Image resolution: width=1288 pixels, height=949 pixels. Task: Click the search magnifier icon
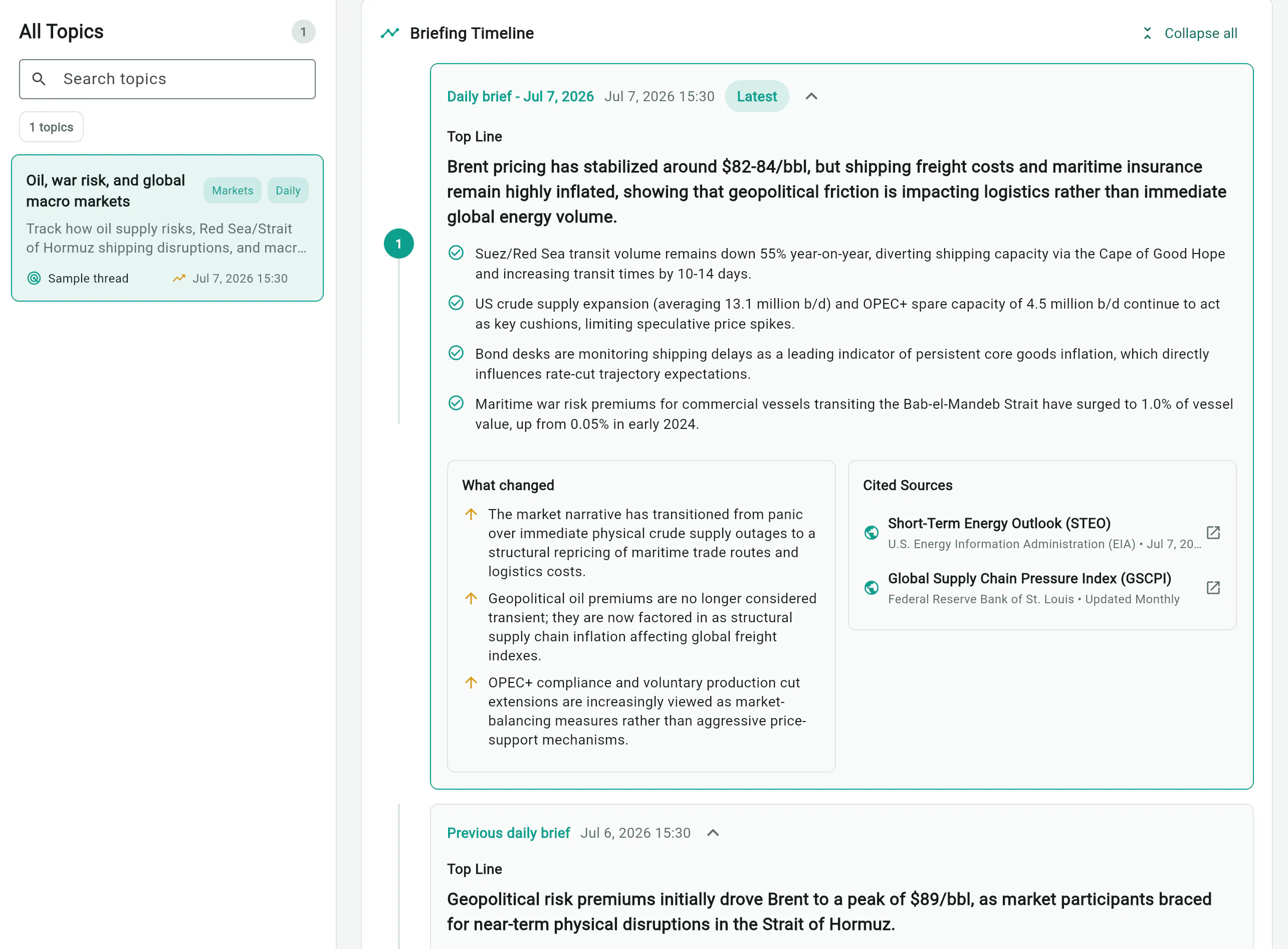[39, 79]
